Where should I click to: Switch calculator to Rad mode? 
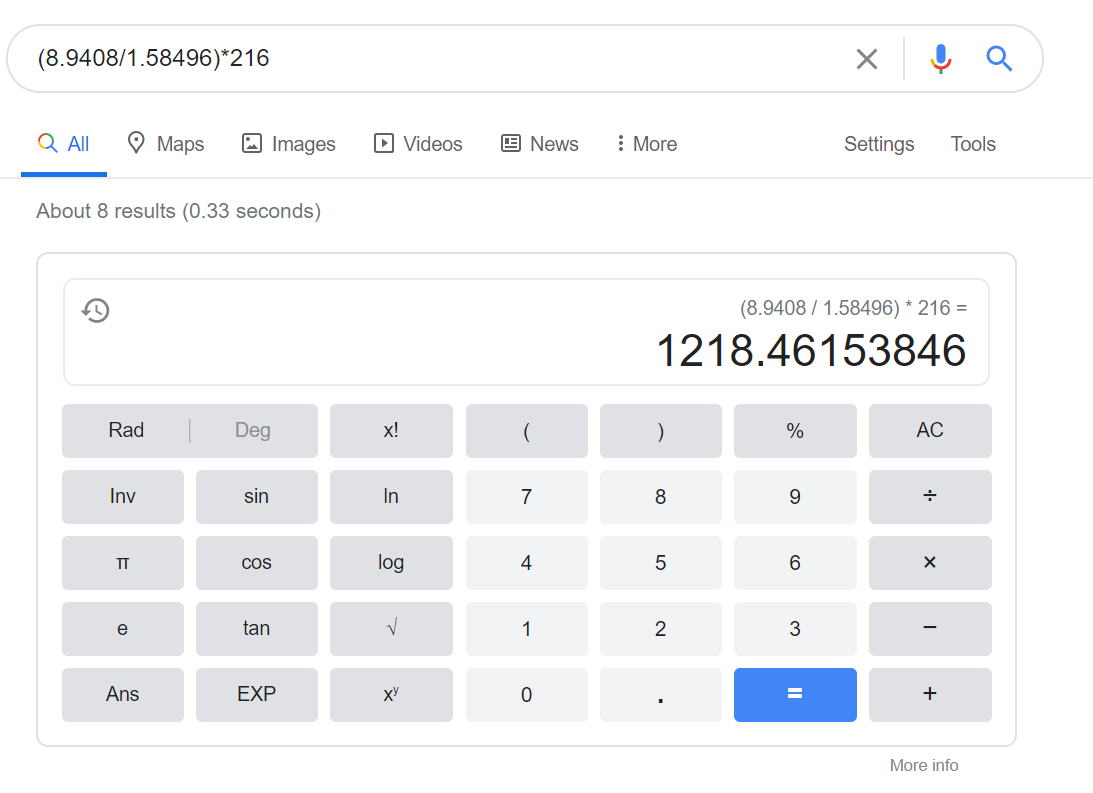(x=126, y=430)
